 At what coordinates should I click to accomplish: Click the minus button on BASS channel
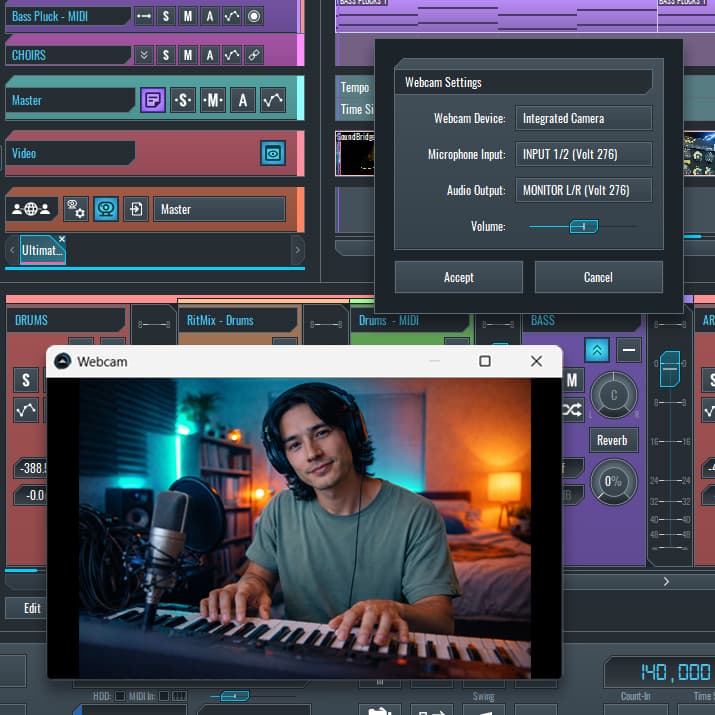[x=629, y=350]
